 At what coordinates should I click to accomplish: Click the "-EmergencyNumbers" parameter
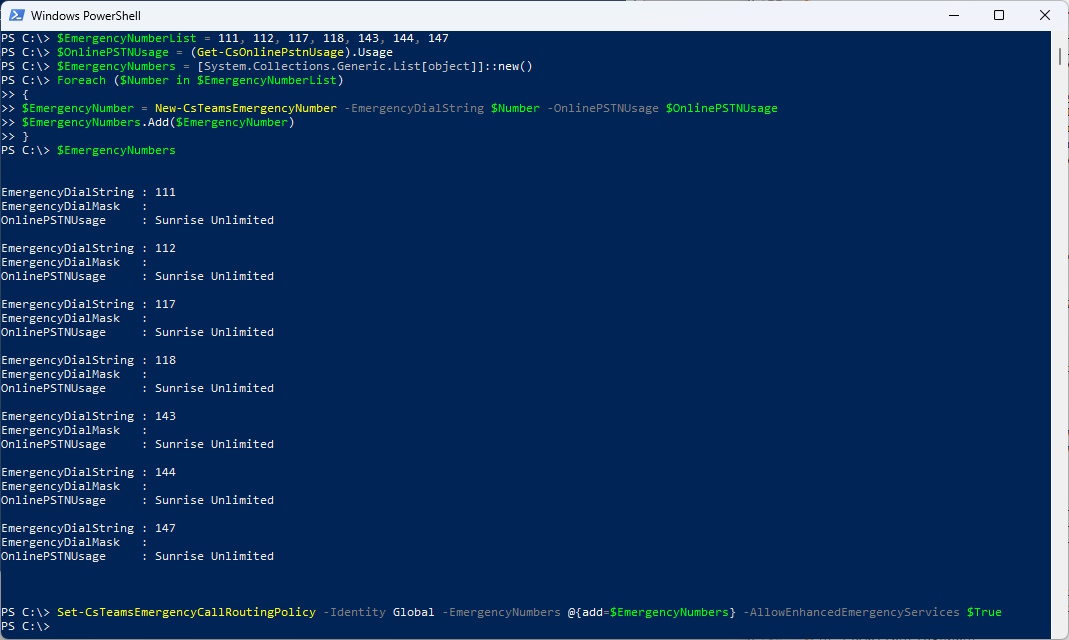(501, 612)
